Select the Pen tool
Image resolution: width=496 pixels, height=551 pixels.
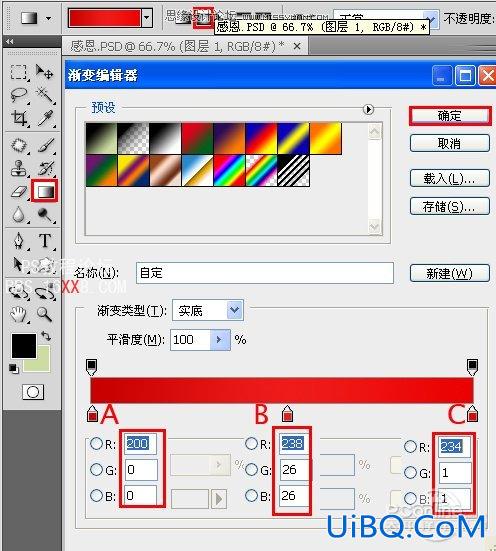(x=19, y=241)
